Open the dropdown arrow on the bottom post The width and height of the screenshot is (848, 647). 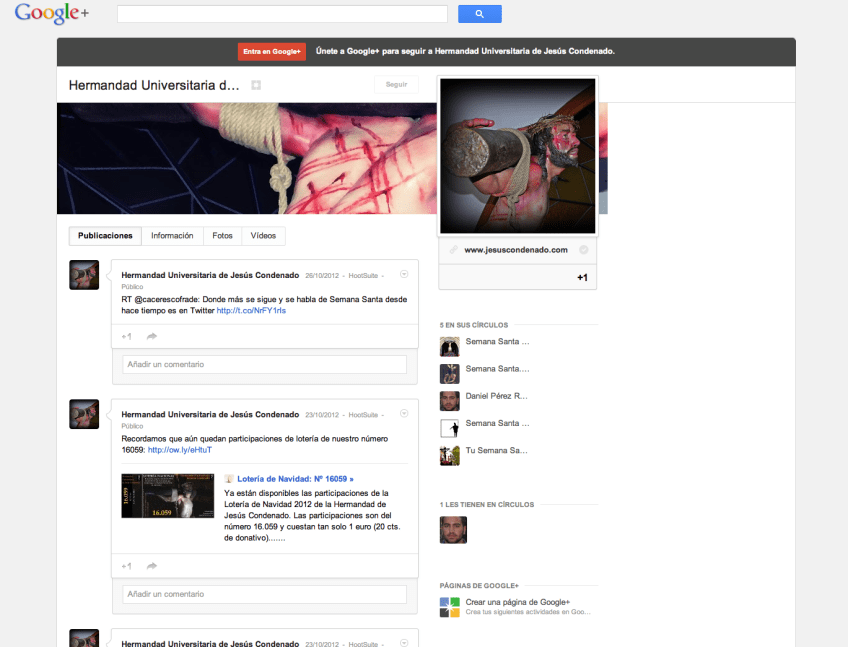(404, 640)
